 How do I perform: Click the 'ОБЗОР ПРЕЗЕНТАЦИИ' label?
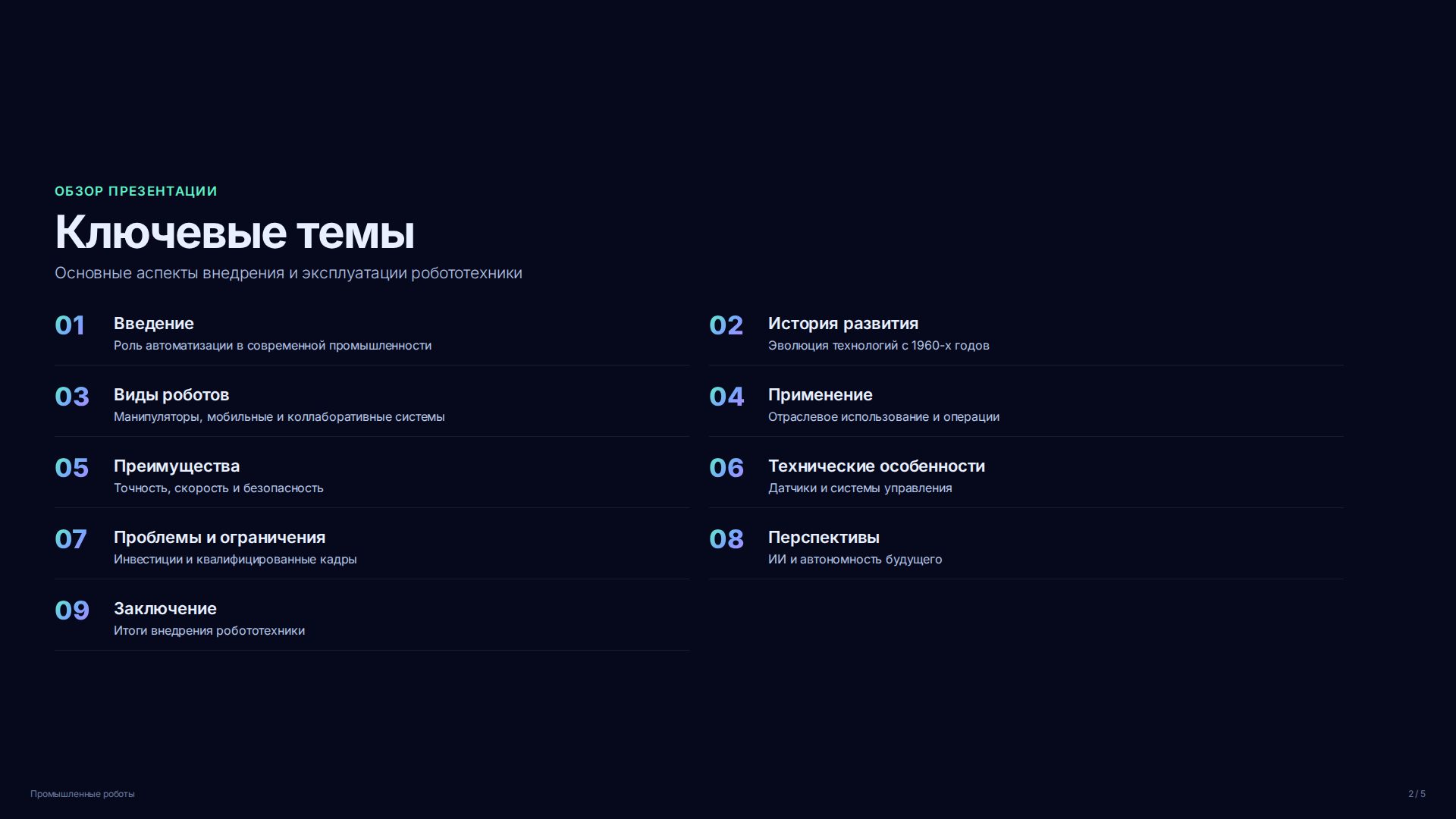coord(136,191)
